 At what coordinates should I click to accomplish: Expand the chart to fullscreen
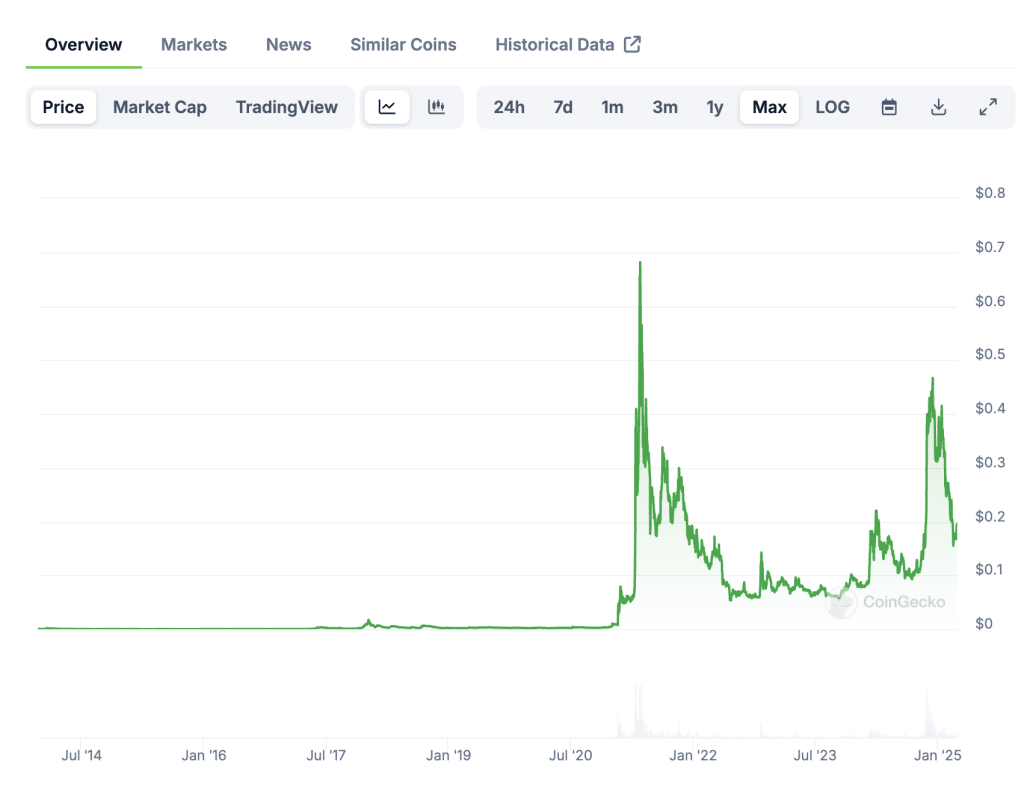pos(988,107)
